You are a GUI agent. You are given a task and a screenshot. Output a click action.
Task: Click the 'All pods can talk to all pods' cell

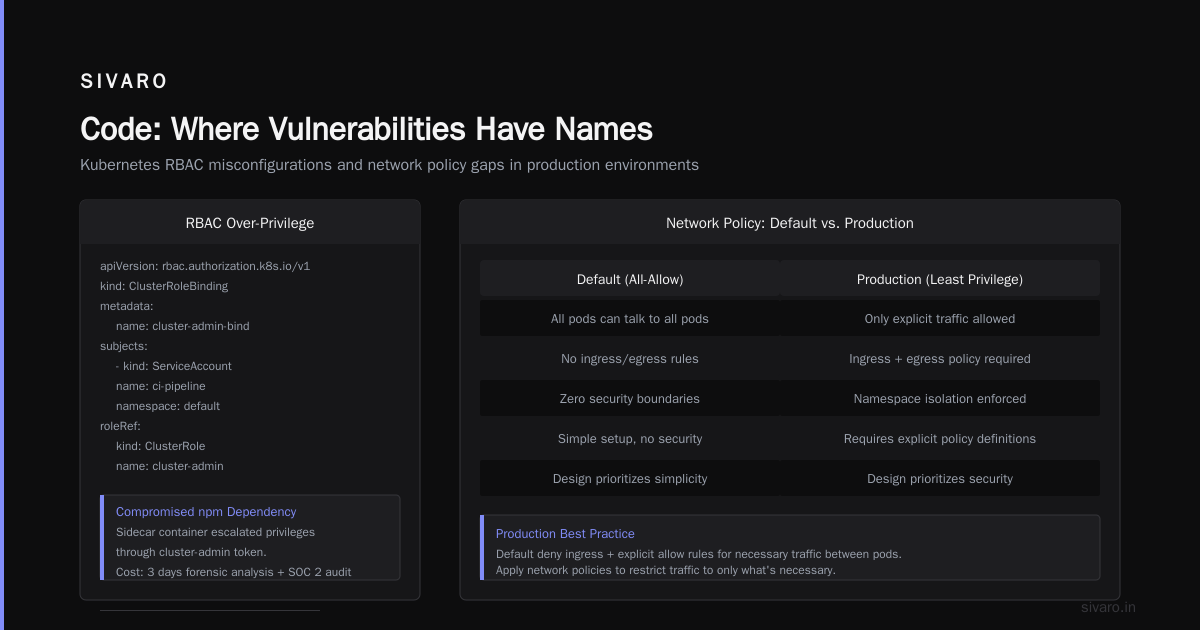click(x=630, y=319)
